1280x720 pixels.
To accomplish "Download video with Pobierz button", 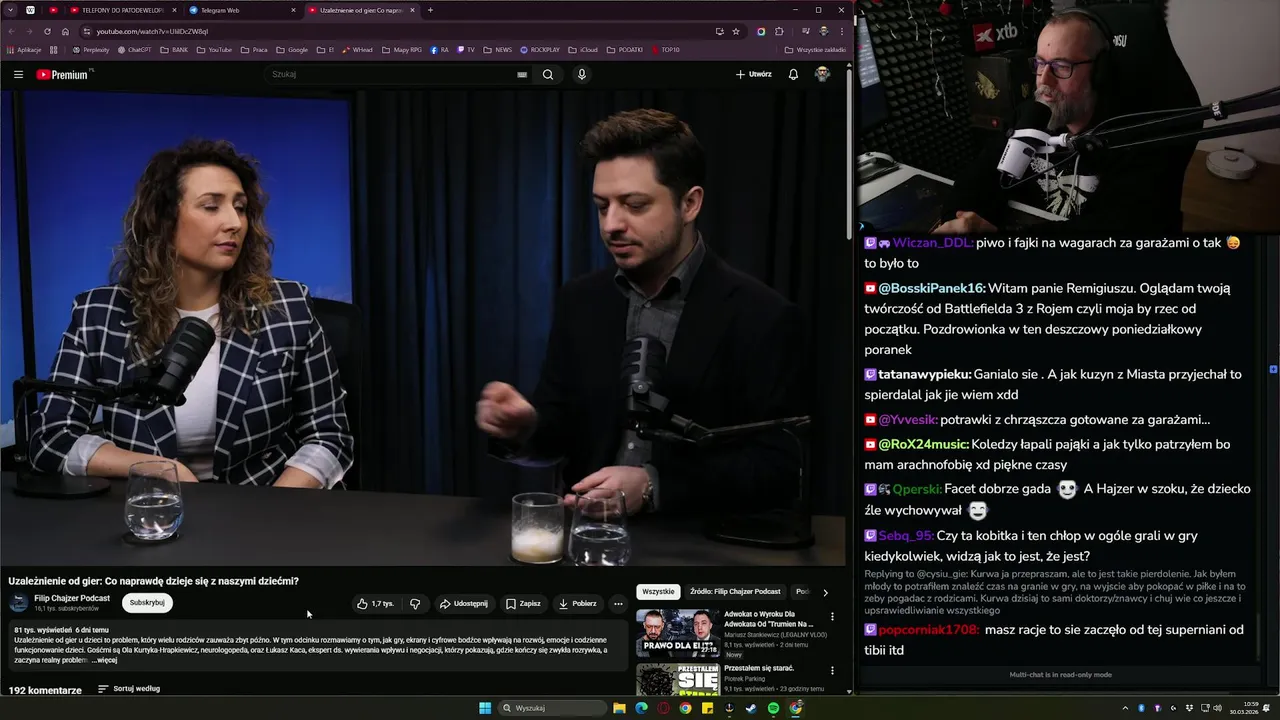I will pos(577,604).
